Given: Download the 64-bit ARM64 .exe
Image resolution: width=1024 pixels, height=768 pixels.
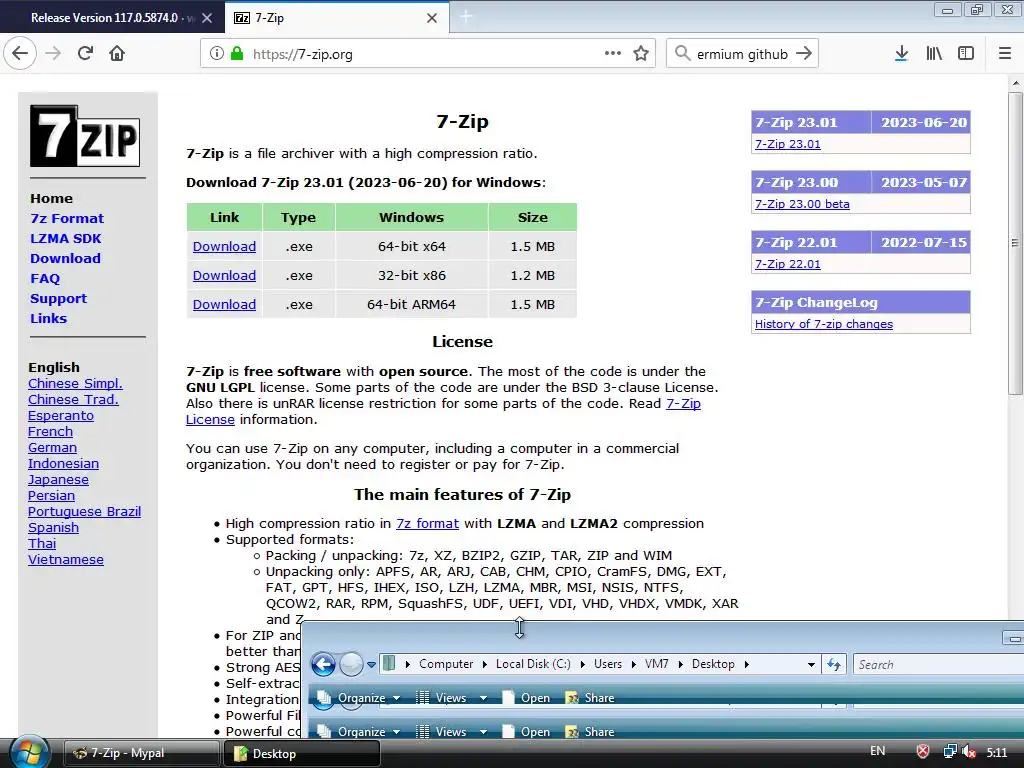Looking at the screenshot, I should 224,304.
